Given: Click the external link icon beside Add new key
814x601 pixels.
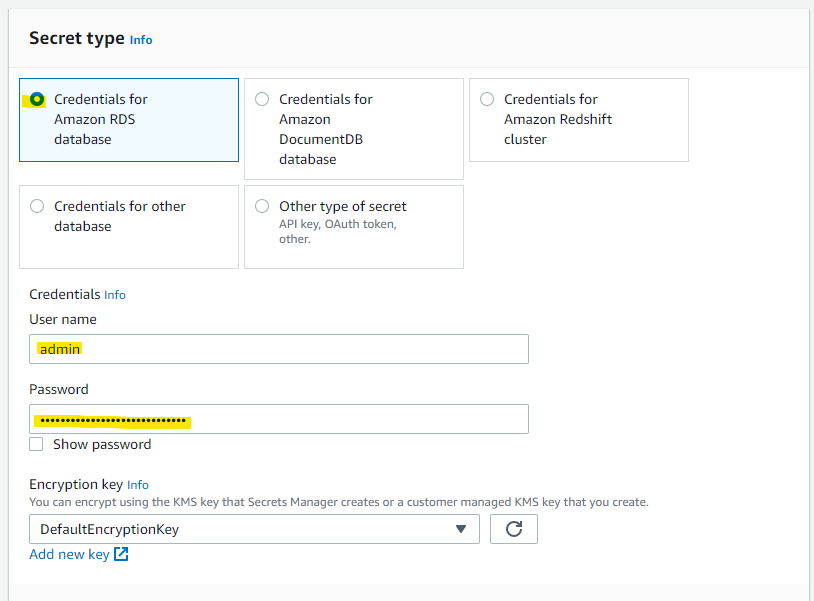Looking at the screenshot, I should [x=121, y=554].
